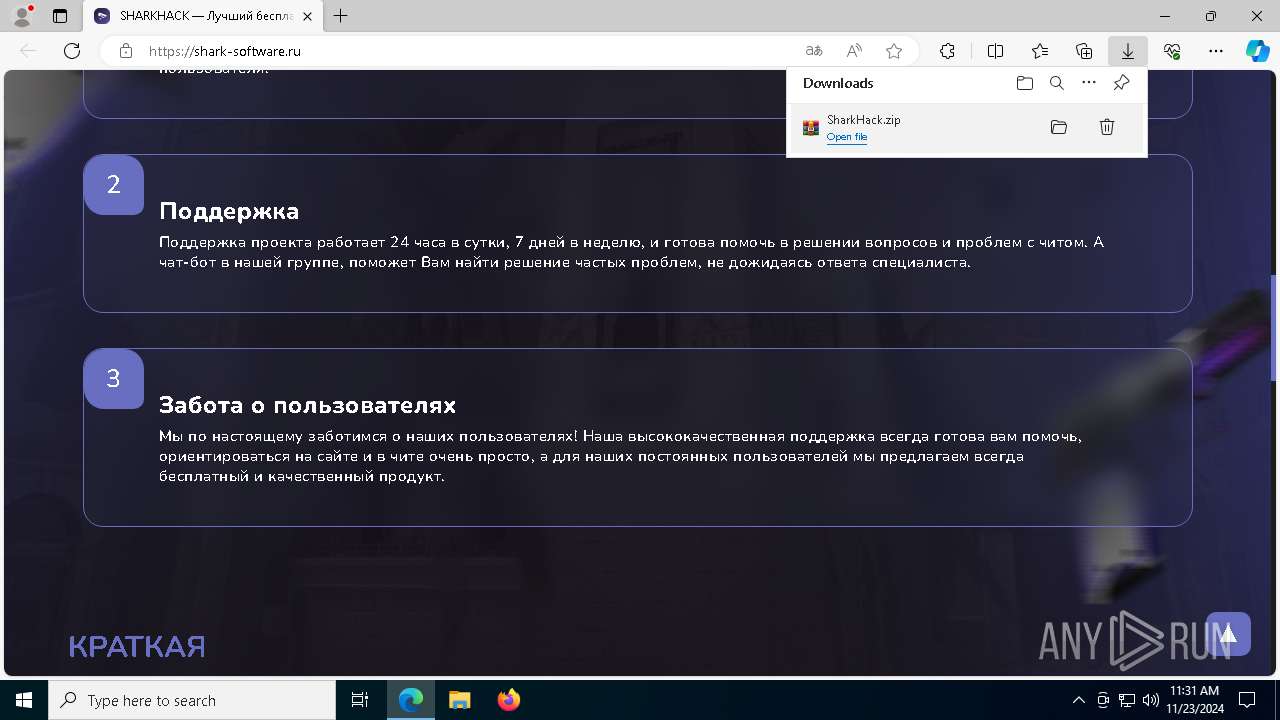Click the network tray icon
1280x720 pixels.
pyautogui.click(x=1127, y=700)
